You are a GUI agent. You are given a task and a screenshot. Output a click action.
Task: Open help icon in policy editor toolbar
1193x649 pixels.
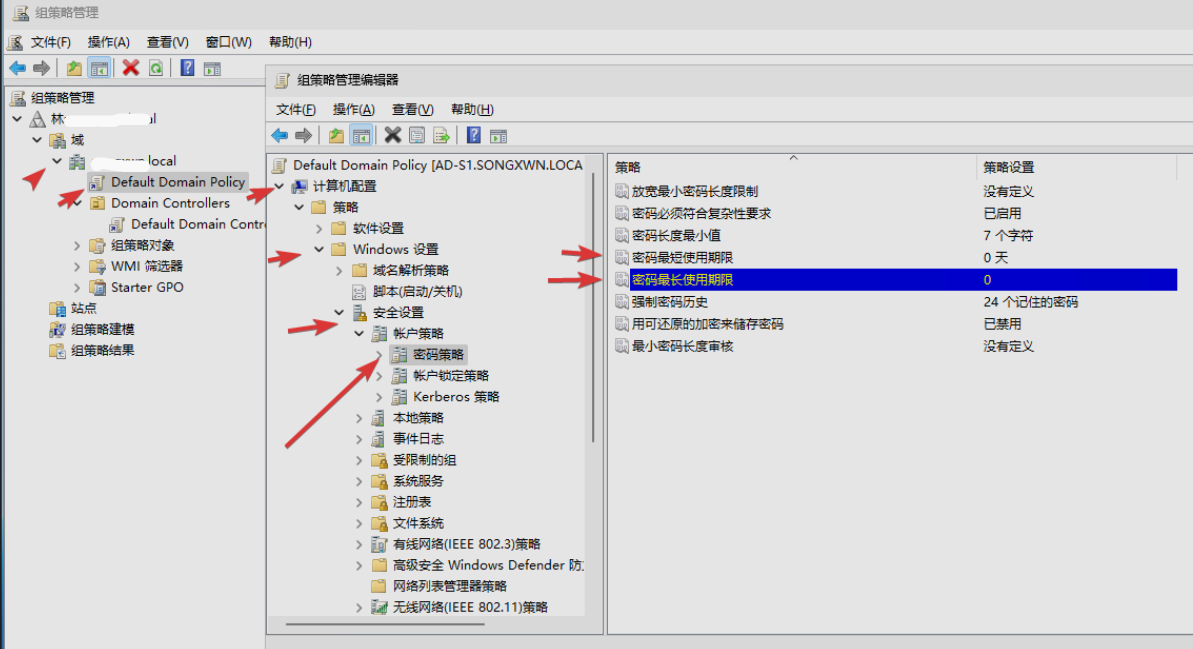pyautogui.click(x=473, y=135)
